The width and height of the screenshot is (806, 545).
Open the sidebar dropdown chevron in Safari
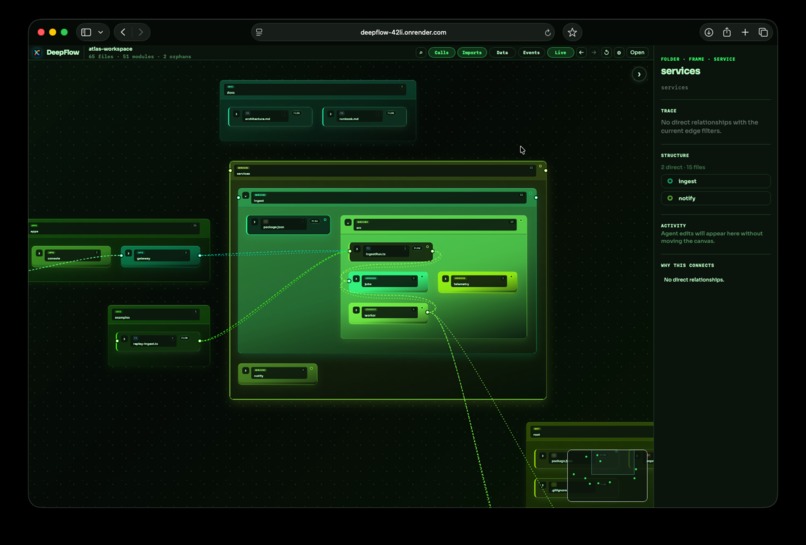(101, 32)
